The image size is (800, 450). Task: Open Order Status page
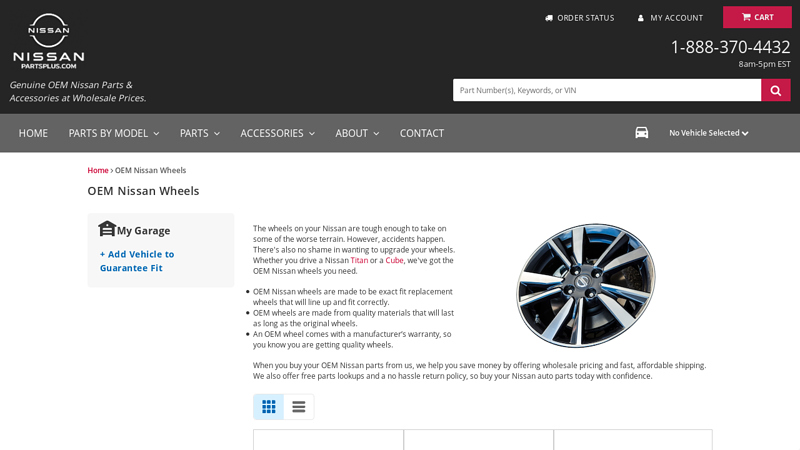pos(580,18)
